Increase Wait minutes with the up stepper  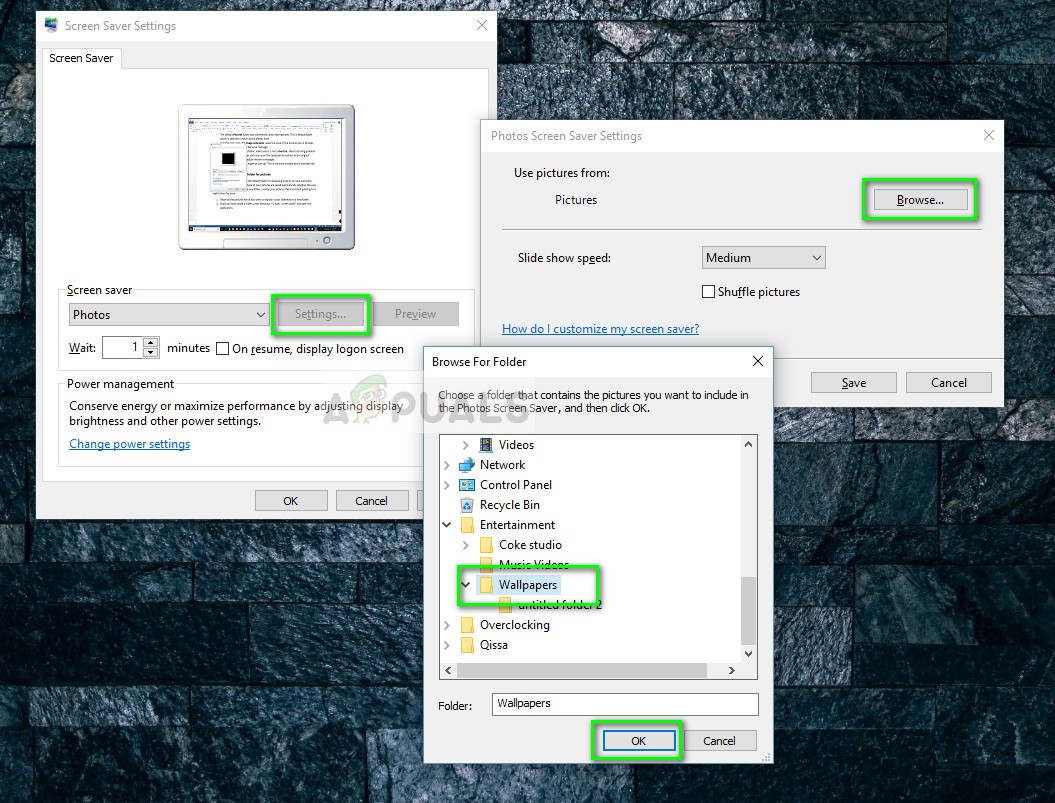click(x=153, y=343)
